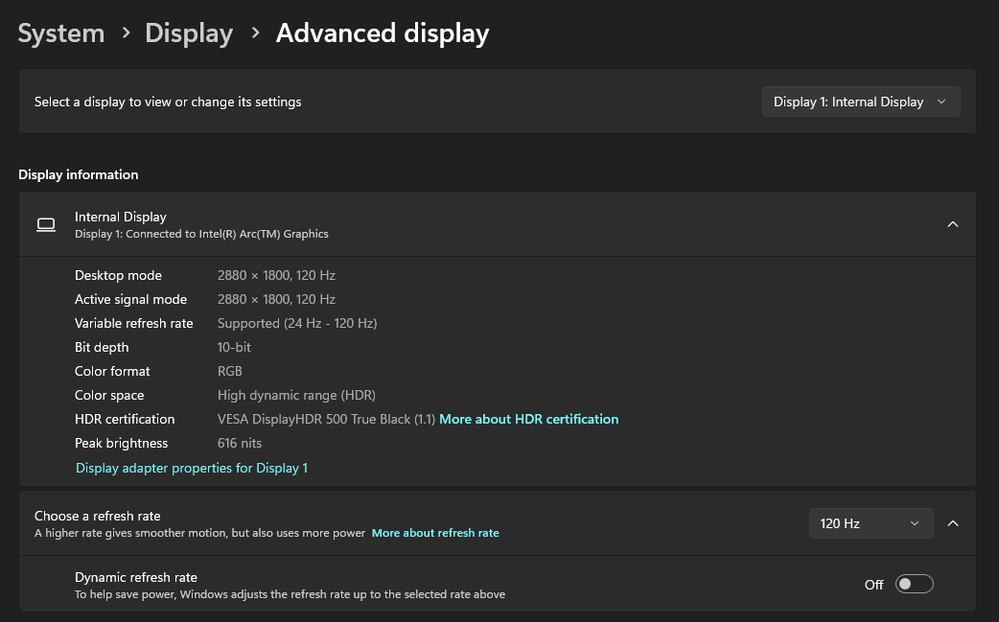Open More about refresh rate link

(x=435, y=532)
